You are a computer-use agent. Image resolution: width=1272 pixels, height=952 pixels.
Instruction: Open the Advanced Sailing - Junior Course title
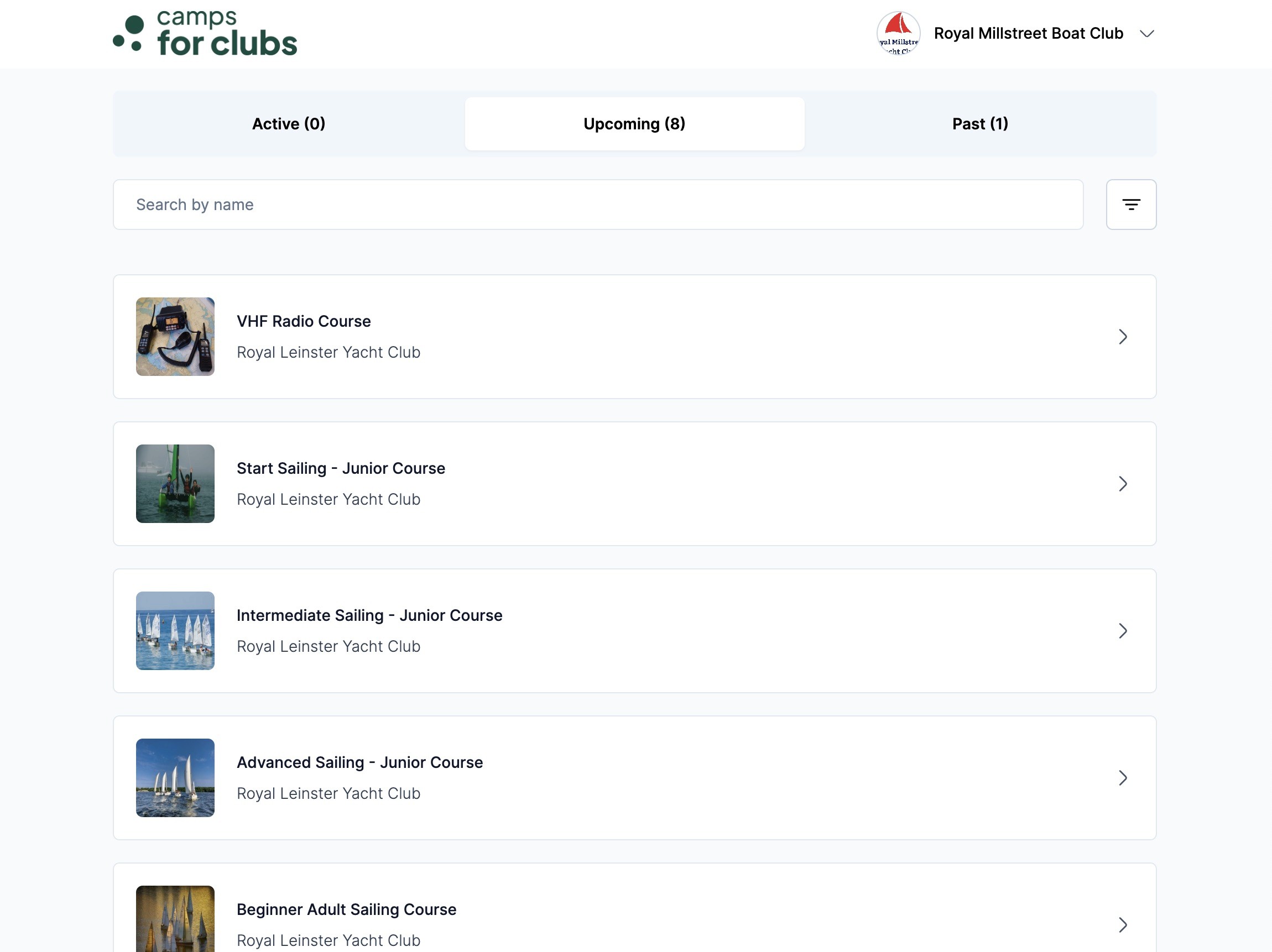(359, 762)
